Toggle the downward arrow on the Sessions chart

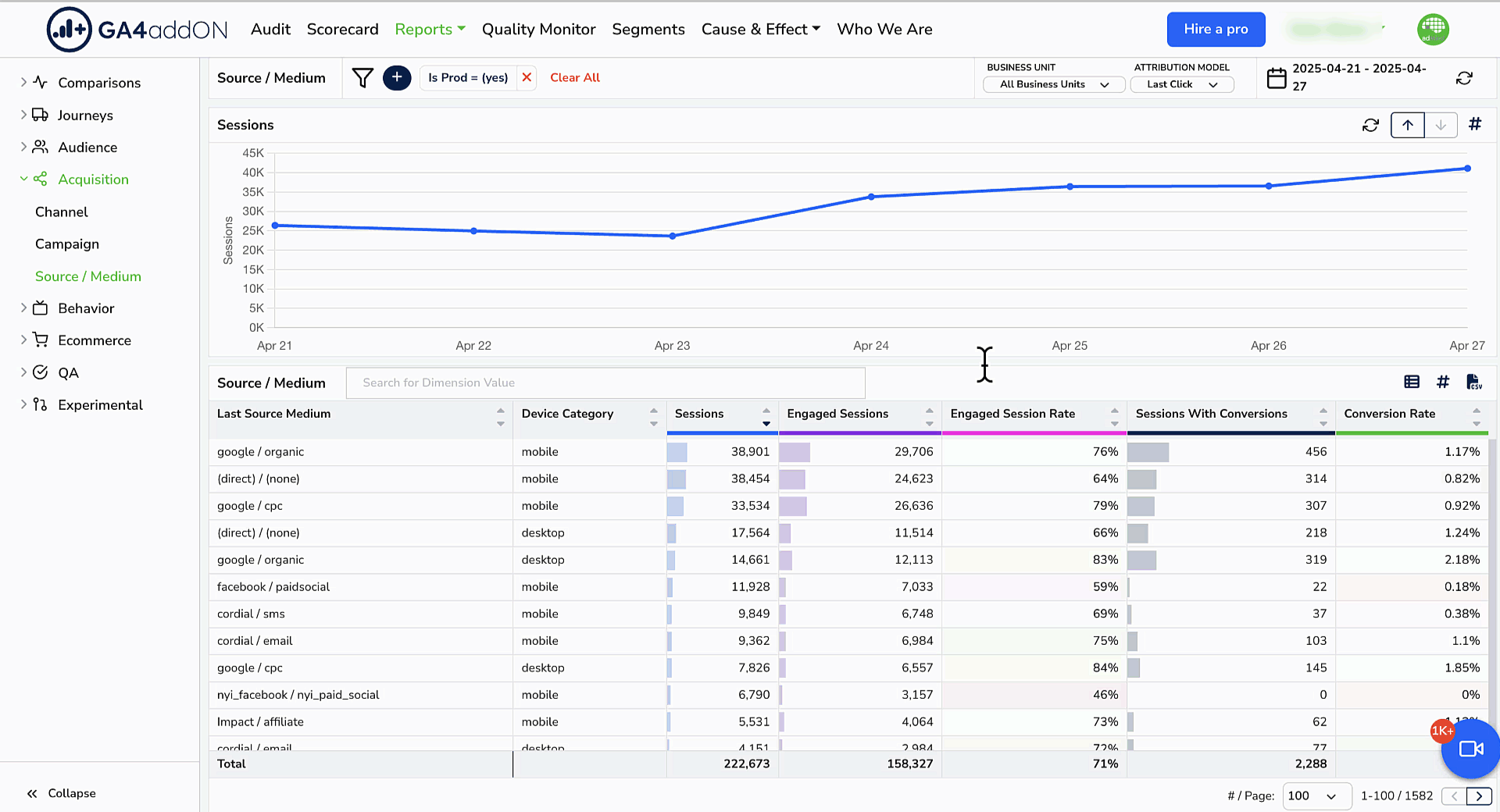1441,124
